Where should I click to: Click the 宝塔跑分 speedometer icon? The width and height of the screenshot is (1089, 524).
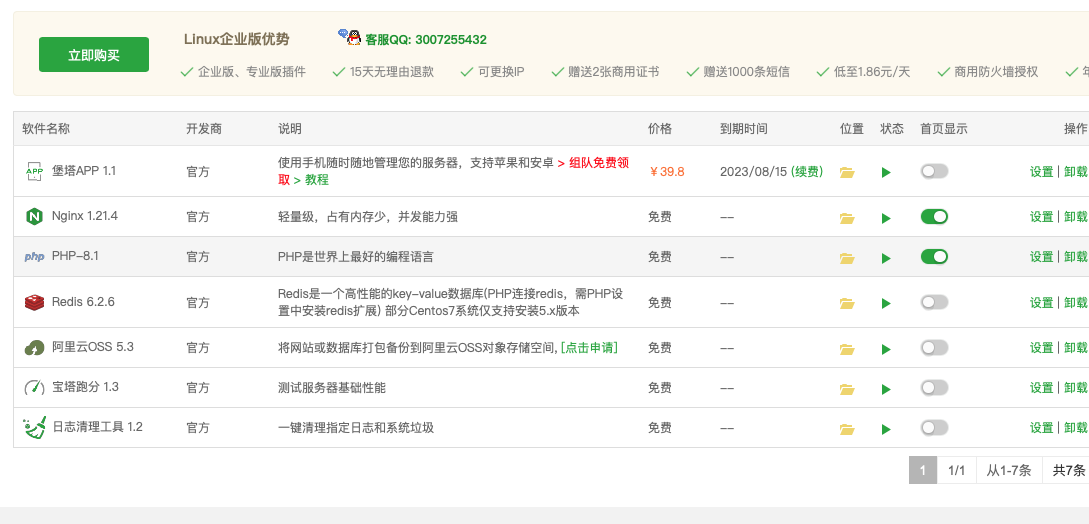tap(34, 388)
